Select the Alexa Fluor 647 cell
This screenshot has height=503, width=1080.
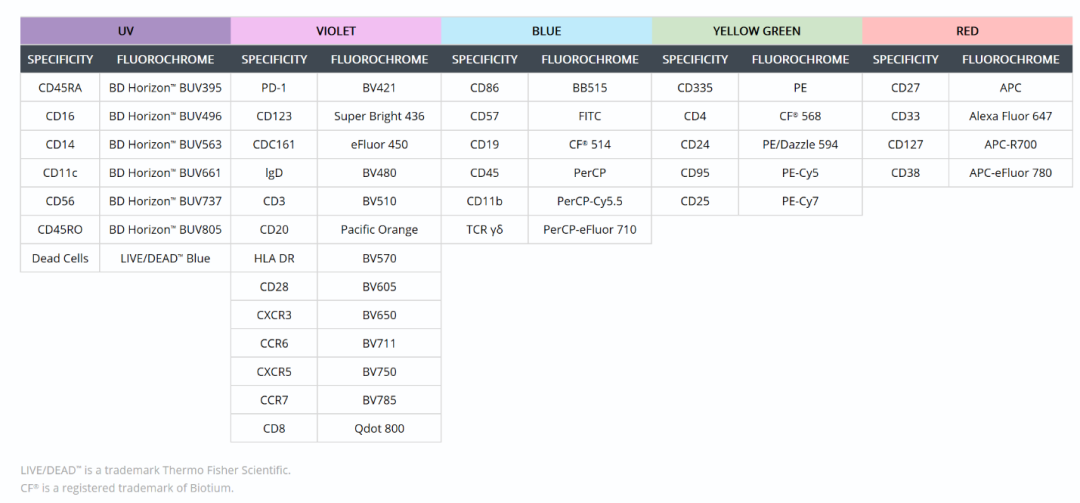[1010, 116]
